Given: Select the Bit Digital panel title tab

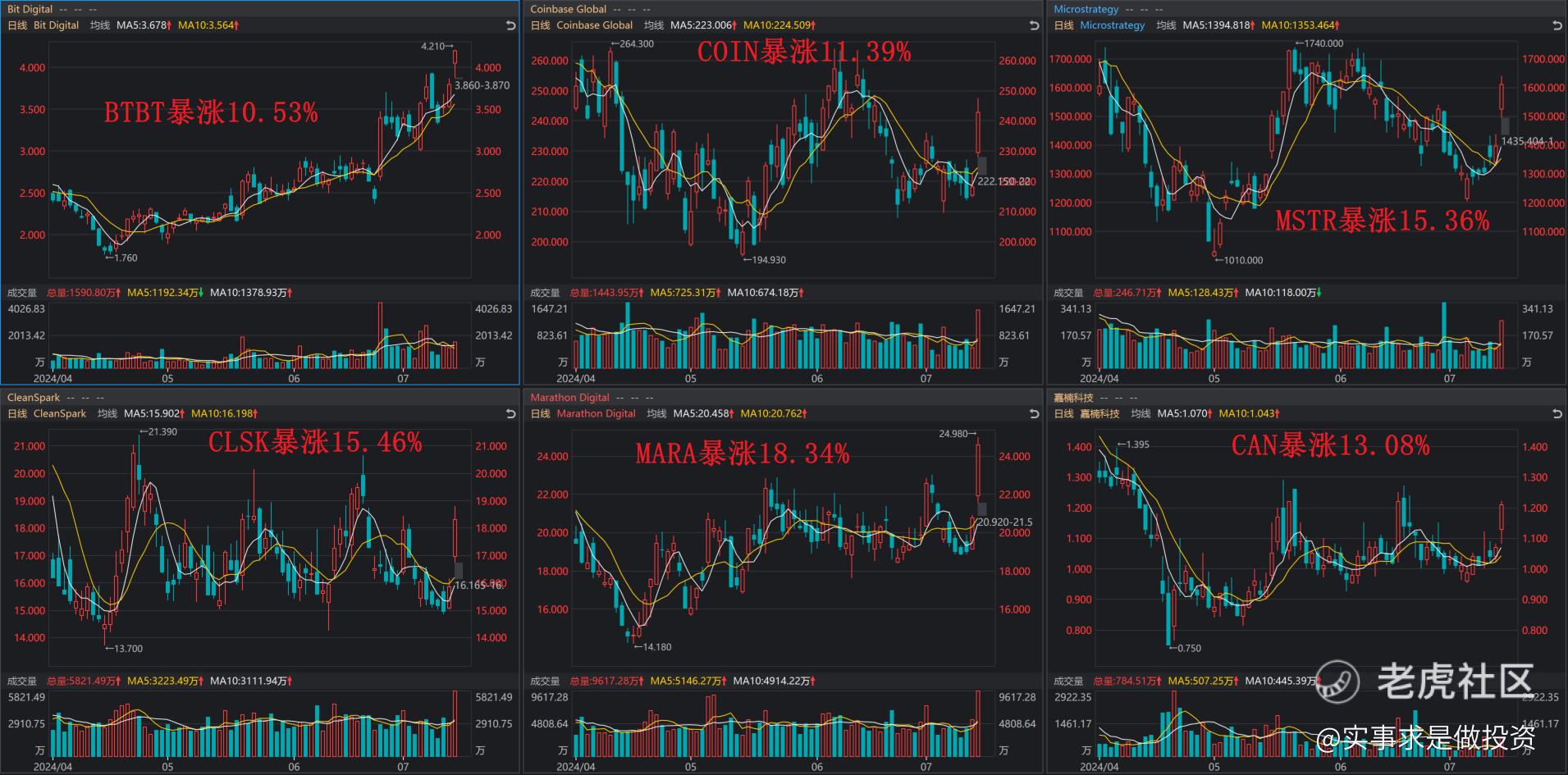Looking at the screenshot, I should (x=30, y=9).
